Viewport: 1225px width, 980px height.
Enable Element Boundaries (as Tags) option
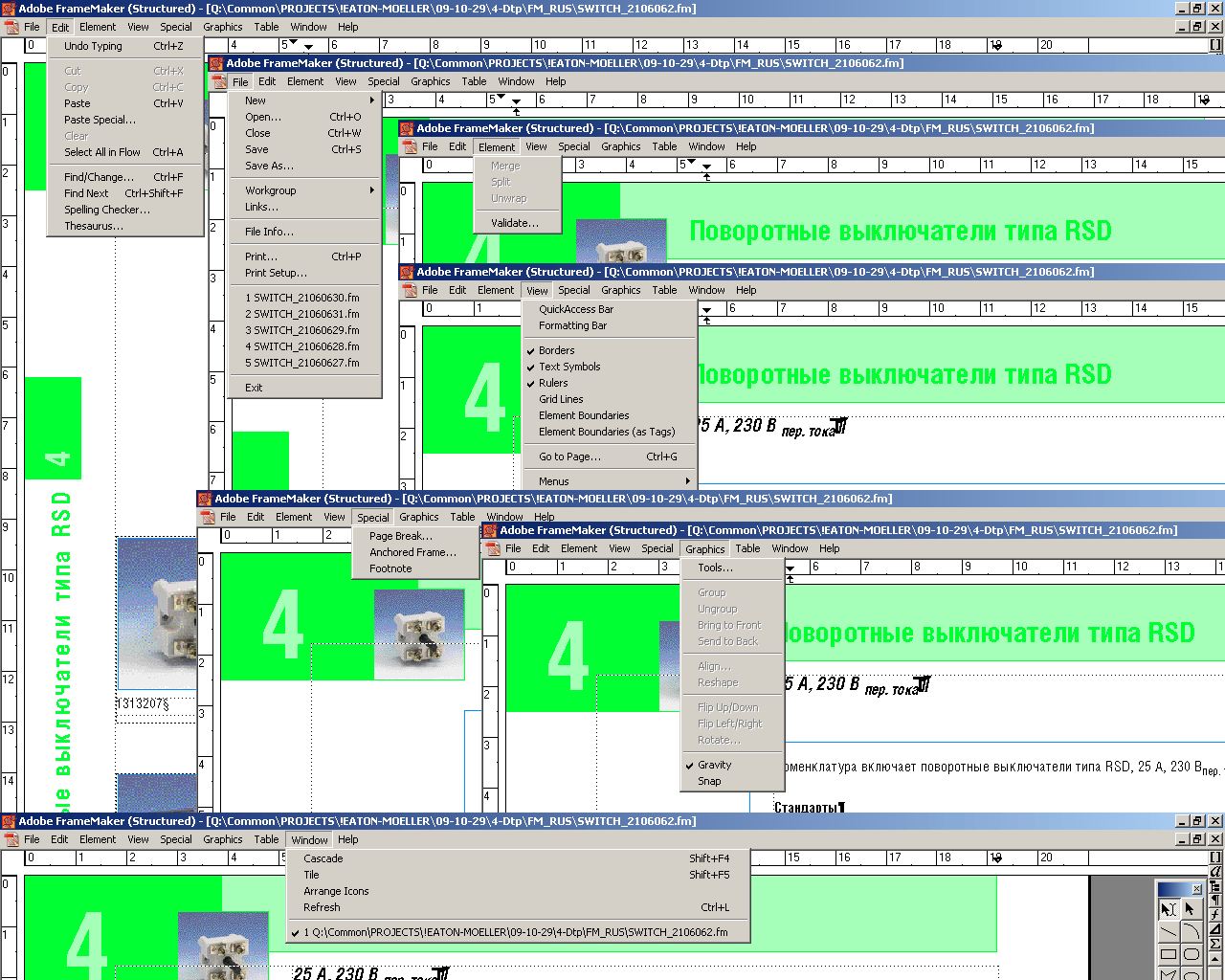point(609,432)
